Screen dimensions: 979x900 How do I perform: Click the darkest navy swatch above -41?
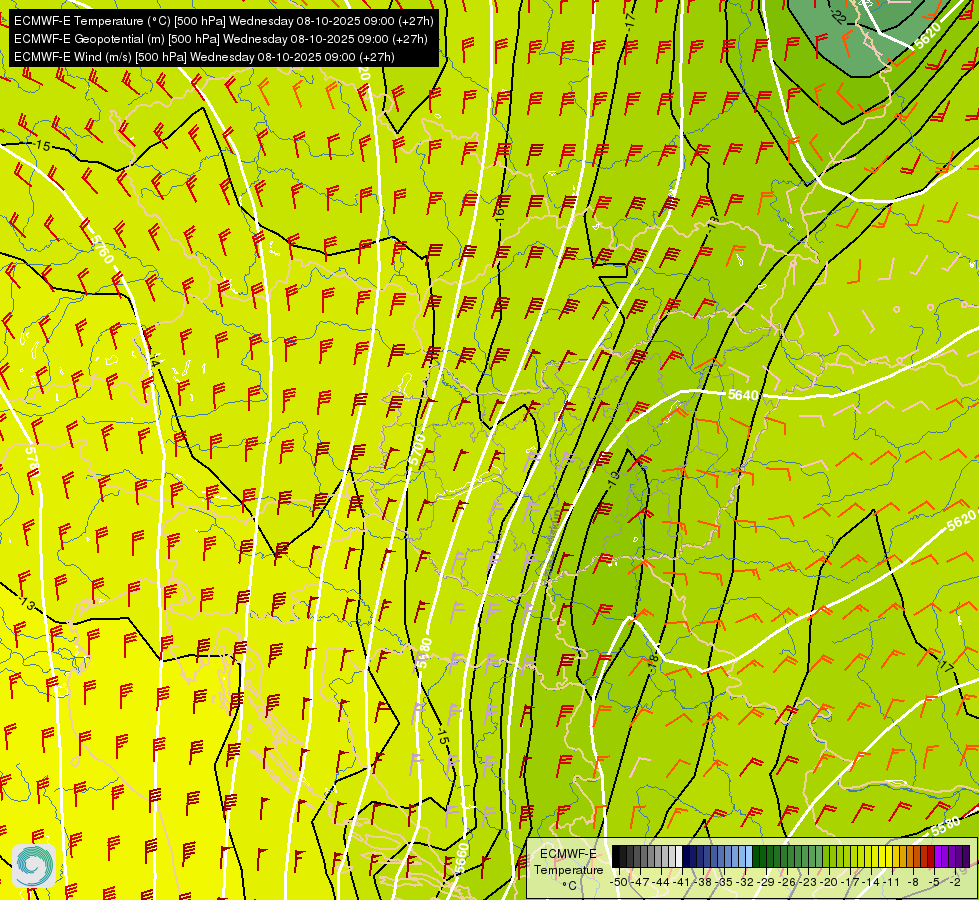click(x=686, y=856)
